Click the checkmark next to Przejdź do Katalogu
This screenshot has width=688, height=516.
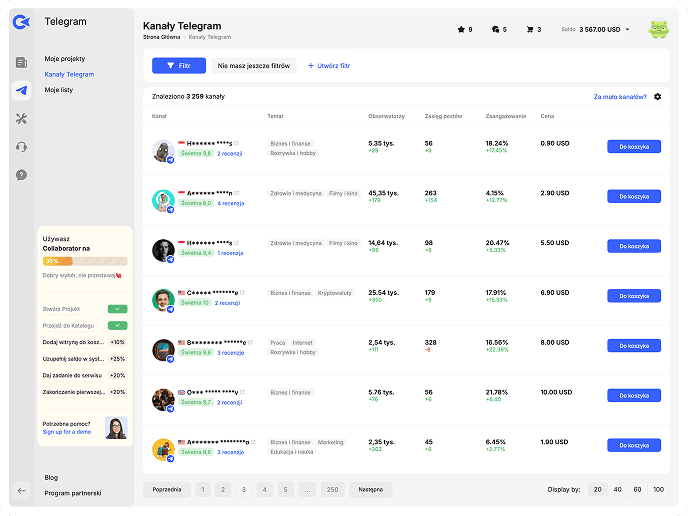[x=118, y=326]
